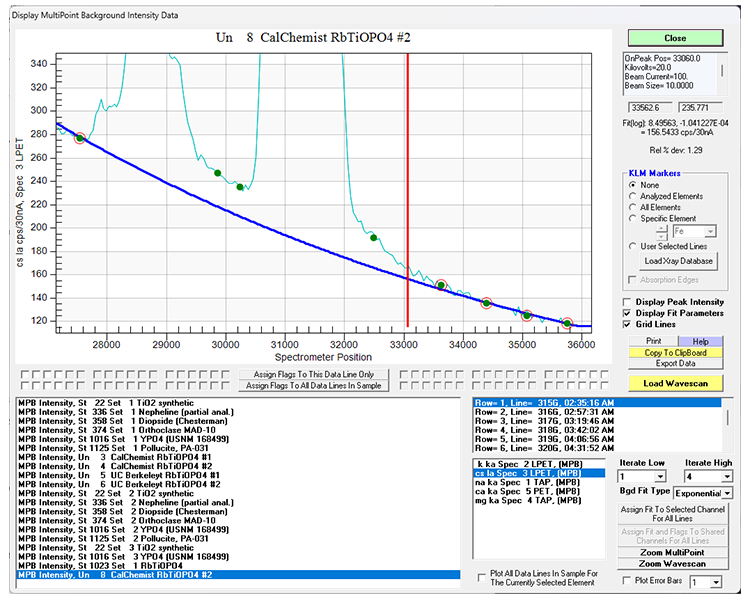Enable the Display Peak Intensity checkbox
Viewport: 750px width, 600px height.
coord(627,302)
